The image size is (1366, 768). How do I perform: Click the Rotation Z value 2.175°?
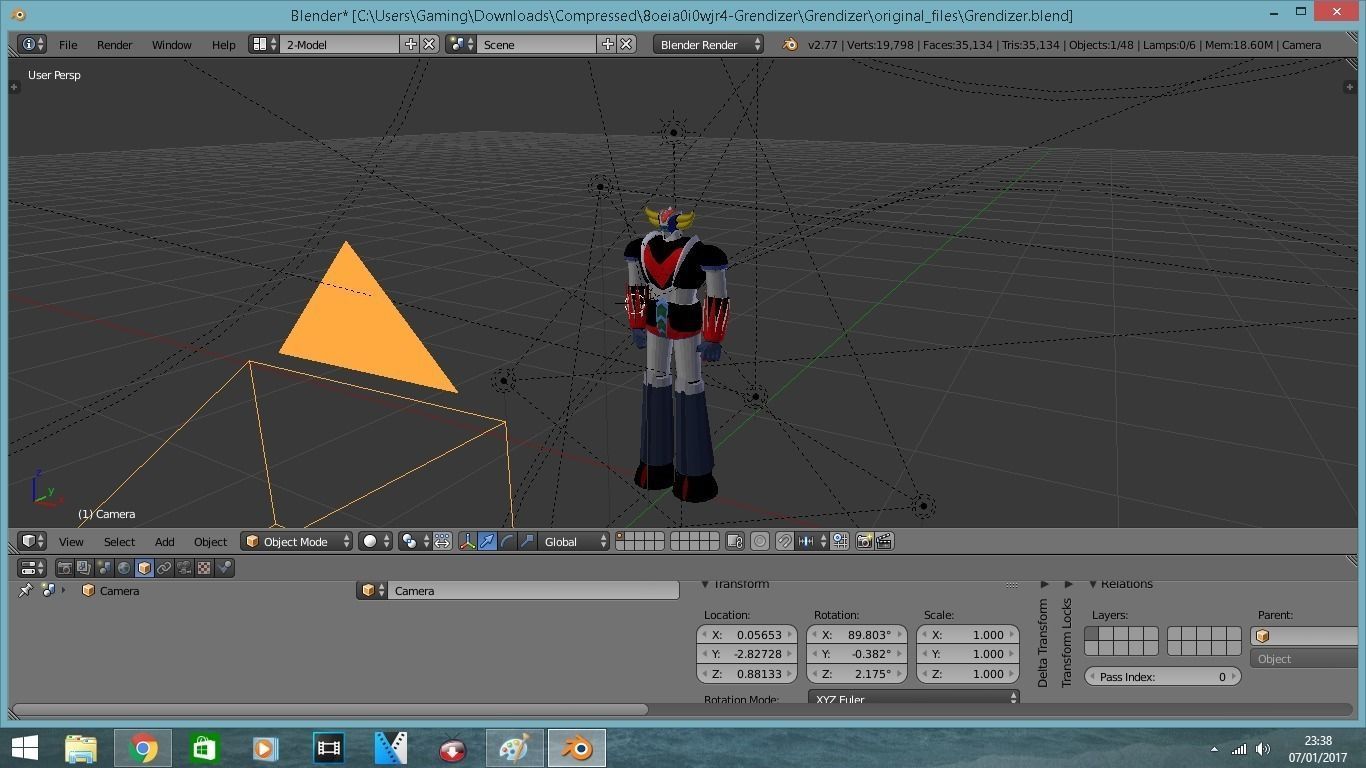pyautogui.click(x=857, y=674)
